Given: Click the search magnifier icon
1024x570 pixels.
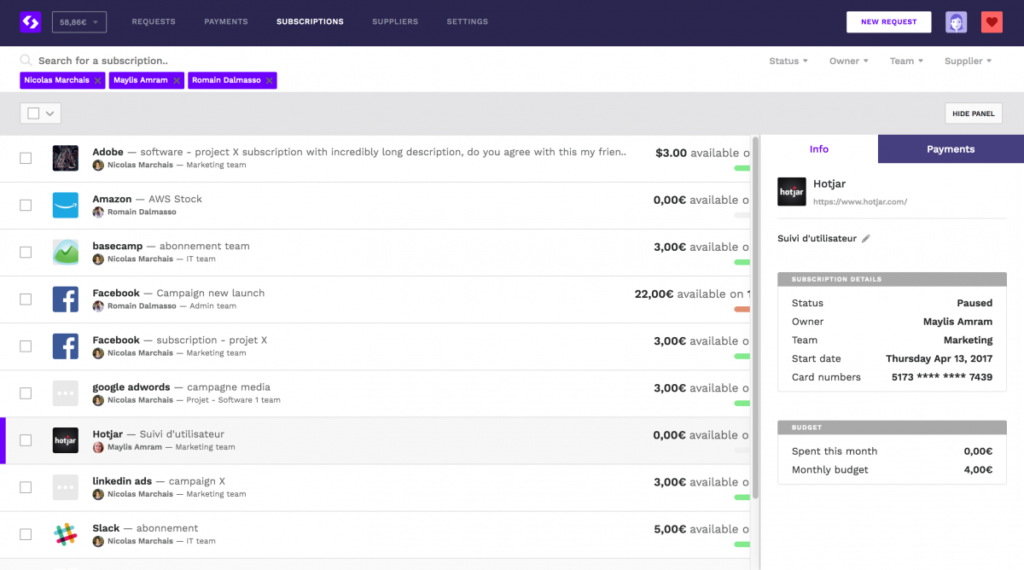Looking at the screenshot, I should click(25, 61).
